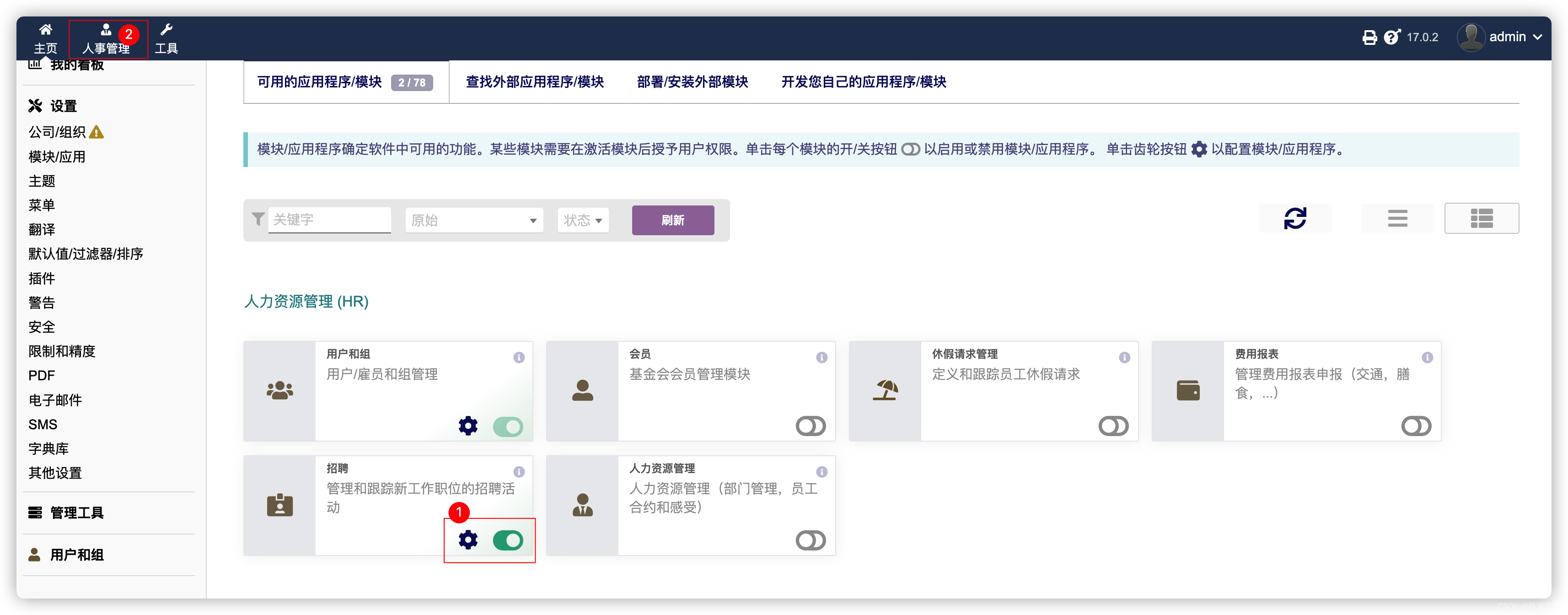Open settings gear for 招聘 module
Screen dimensions: 1568x615
[x=467, y=539]
